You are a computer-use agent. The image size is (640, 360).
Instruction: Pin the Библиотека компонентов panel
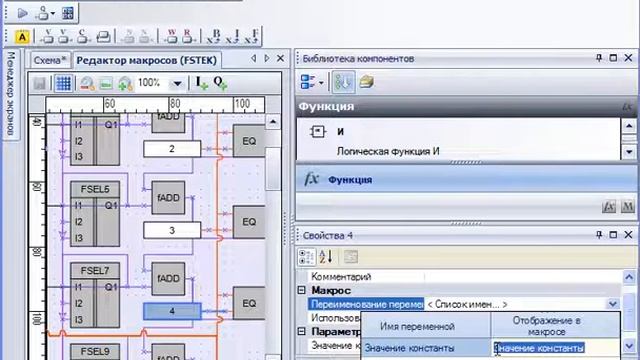[x=598, y=58]
